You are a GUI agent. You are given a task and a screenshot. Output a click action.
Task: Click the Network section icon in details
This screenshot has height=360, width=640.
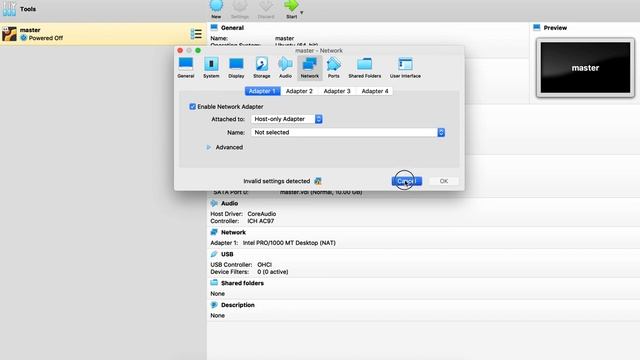214,232
